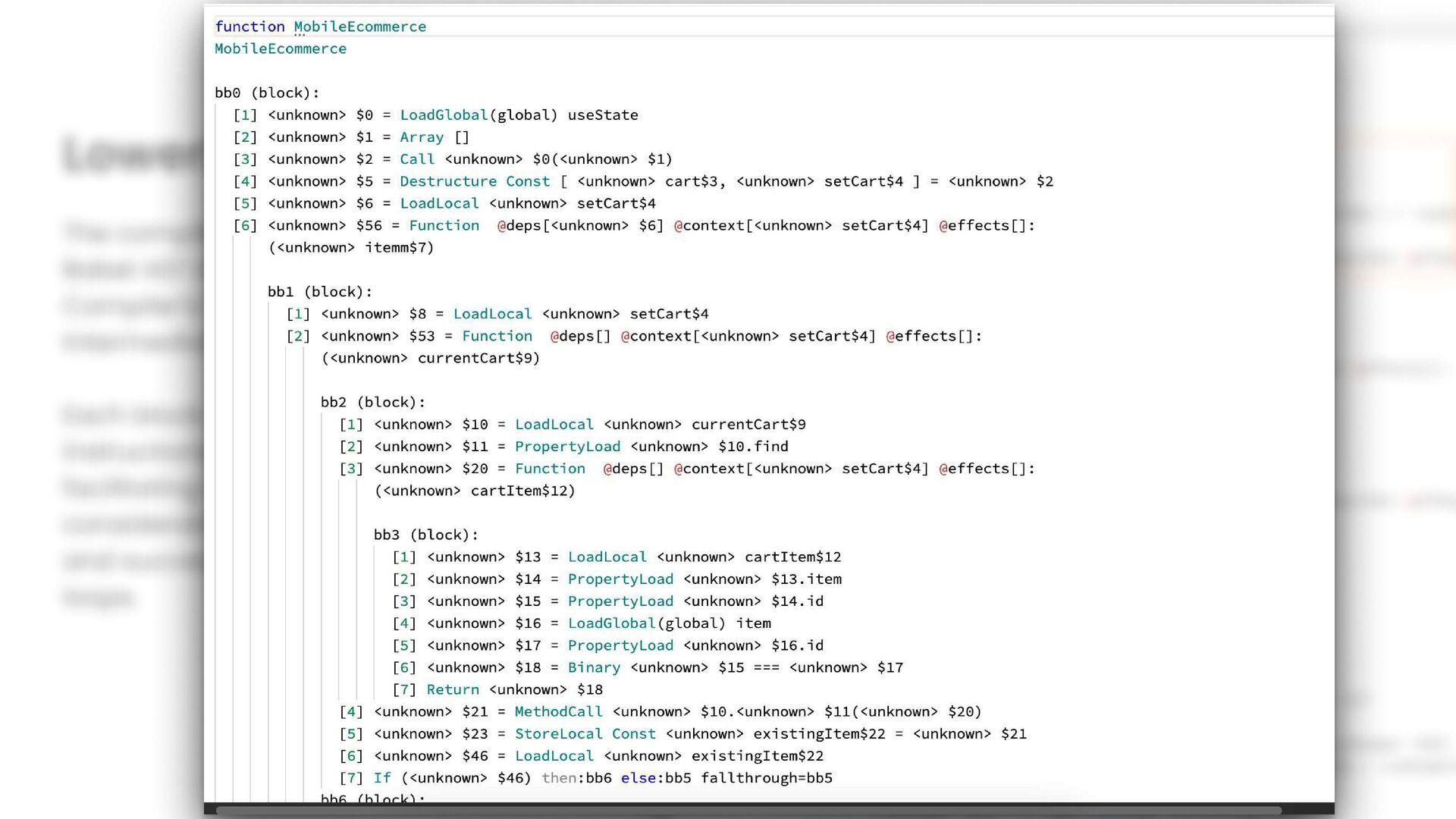Click the 'PropertyLoad $13.item' line

[617, 579]
